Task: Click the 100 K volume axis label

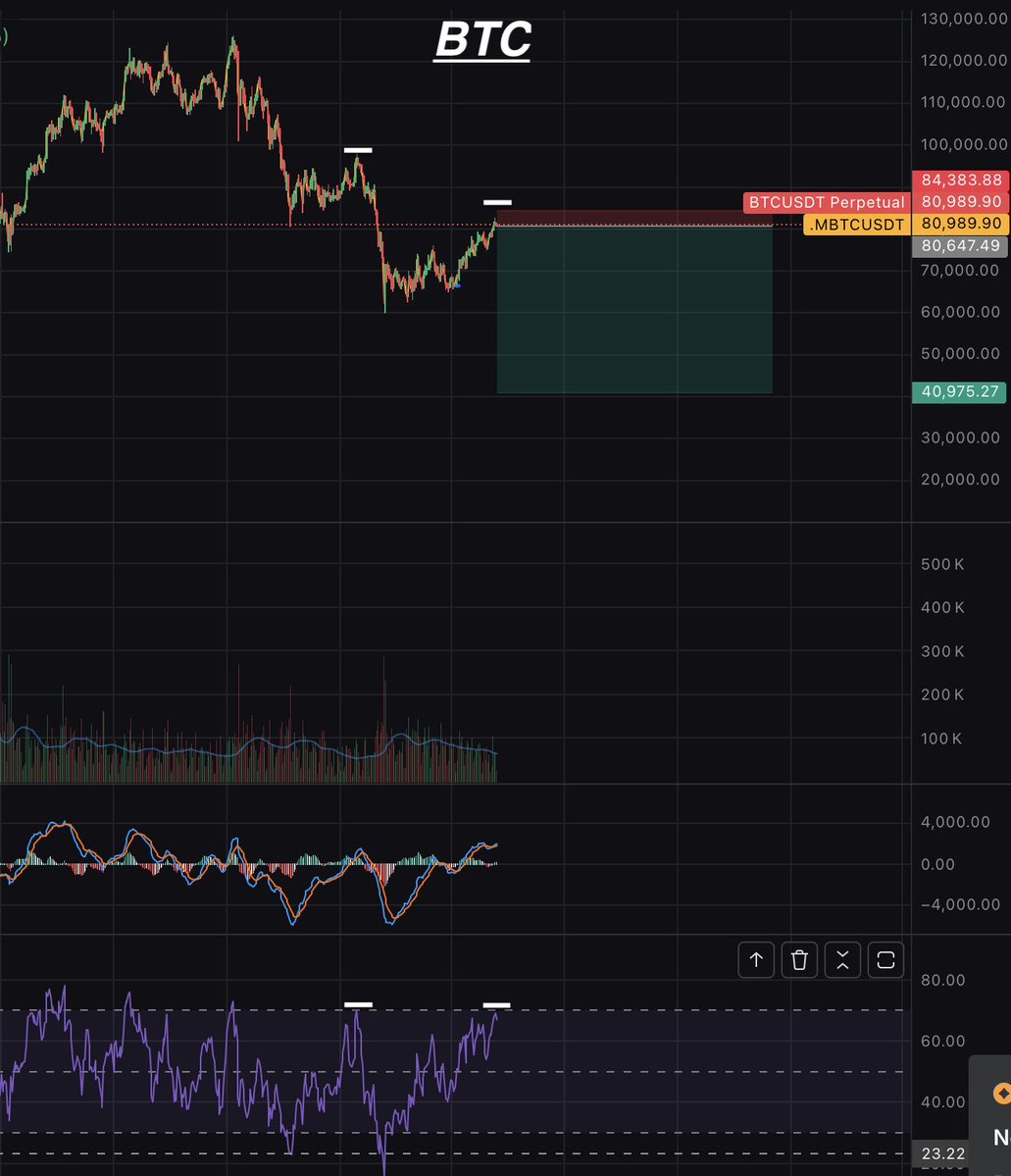Action: tap(941, 739)
